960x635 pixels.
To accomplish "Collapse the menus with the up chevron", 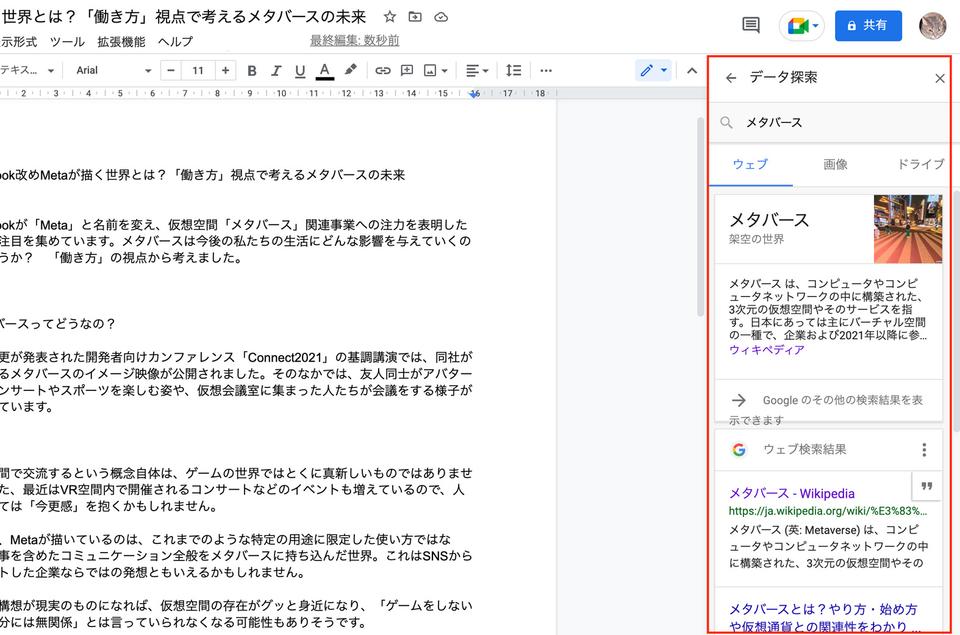I will [692, 70].
